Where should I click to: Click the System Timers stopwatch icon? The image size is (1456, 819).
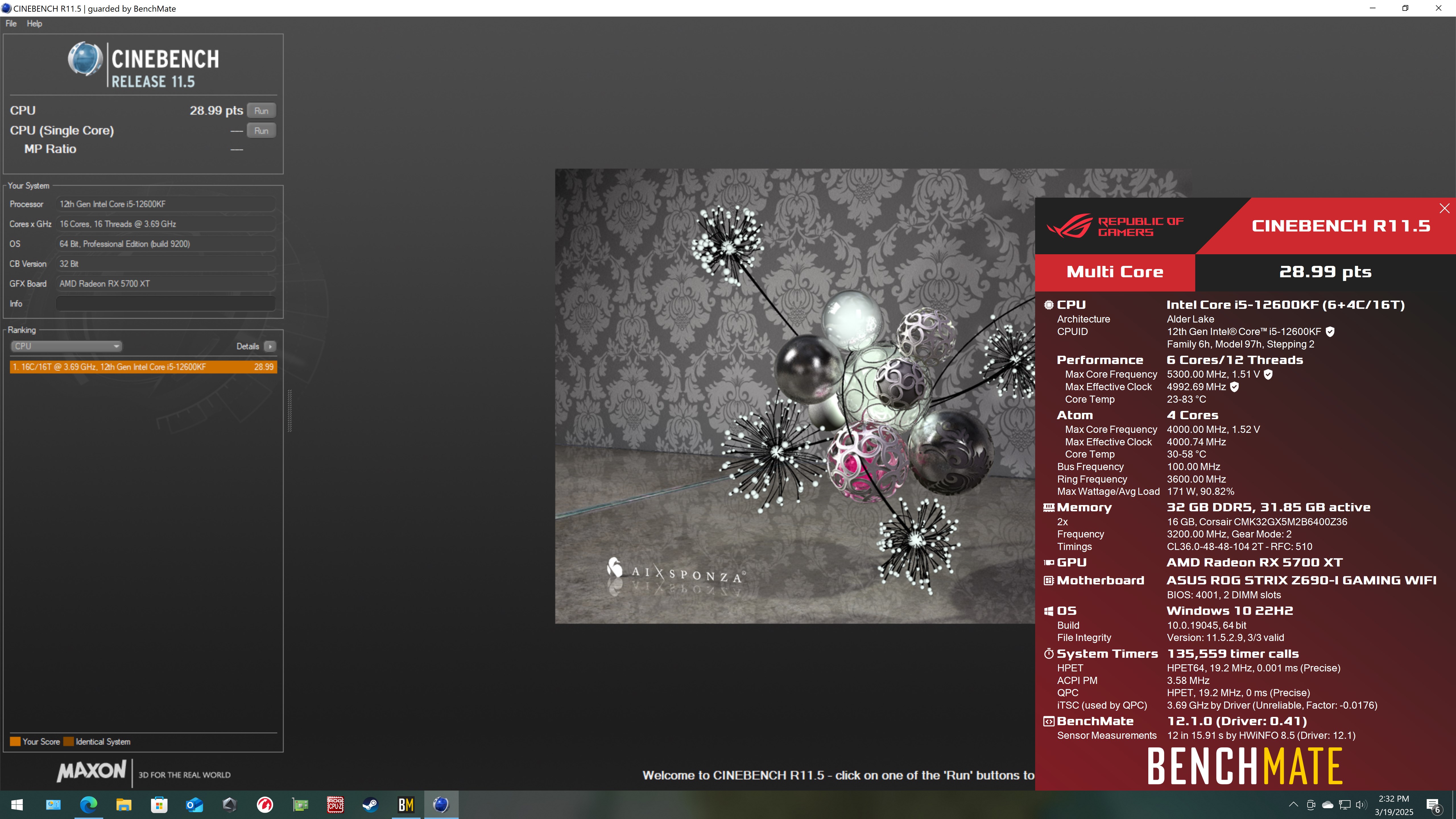1048,654
